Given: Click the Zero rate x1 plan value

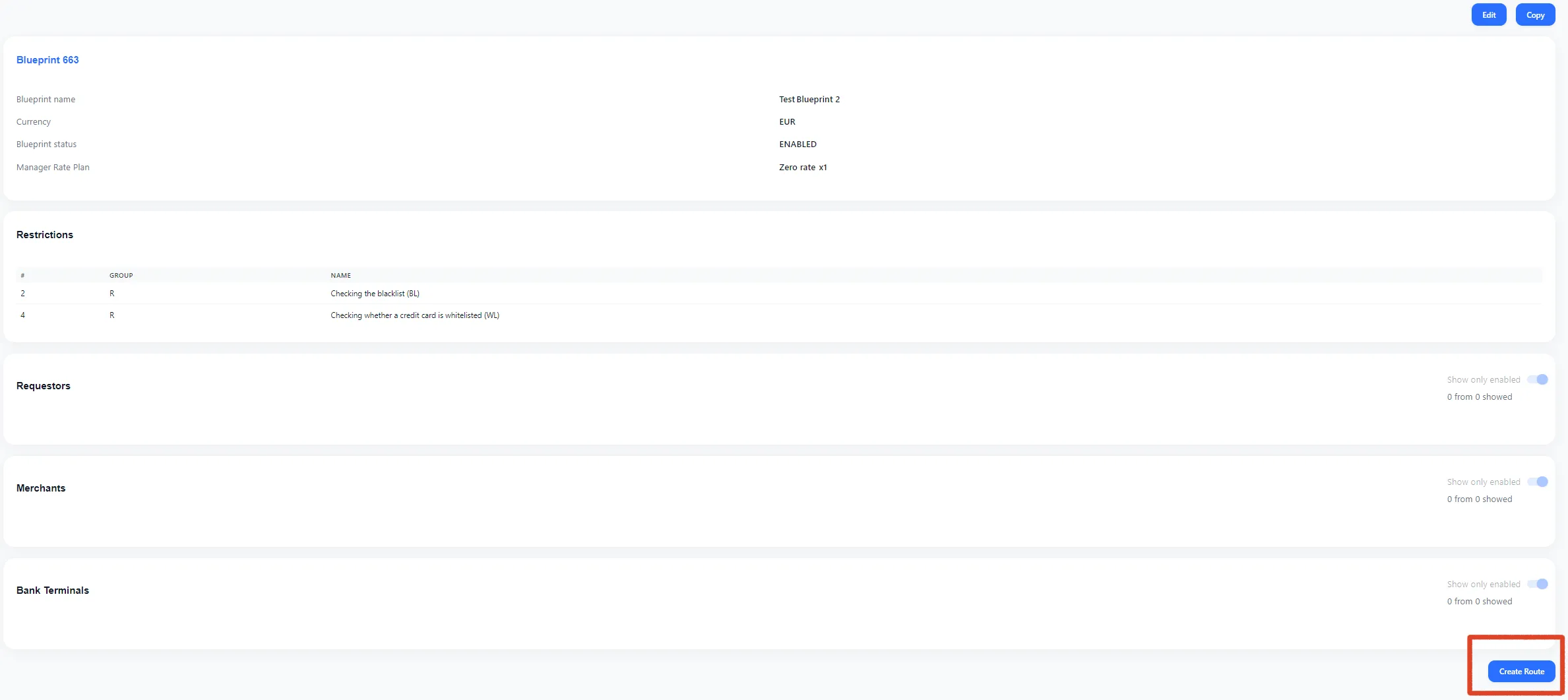Looking at the screenshot, I should pyautogui.click(x=802, y=168).
